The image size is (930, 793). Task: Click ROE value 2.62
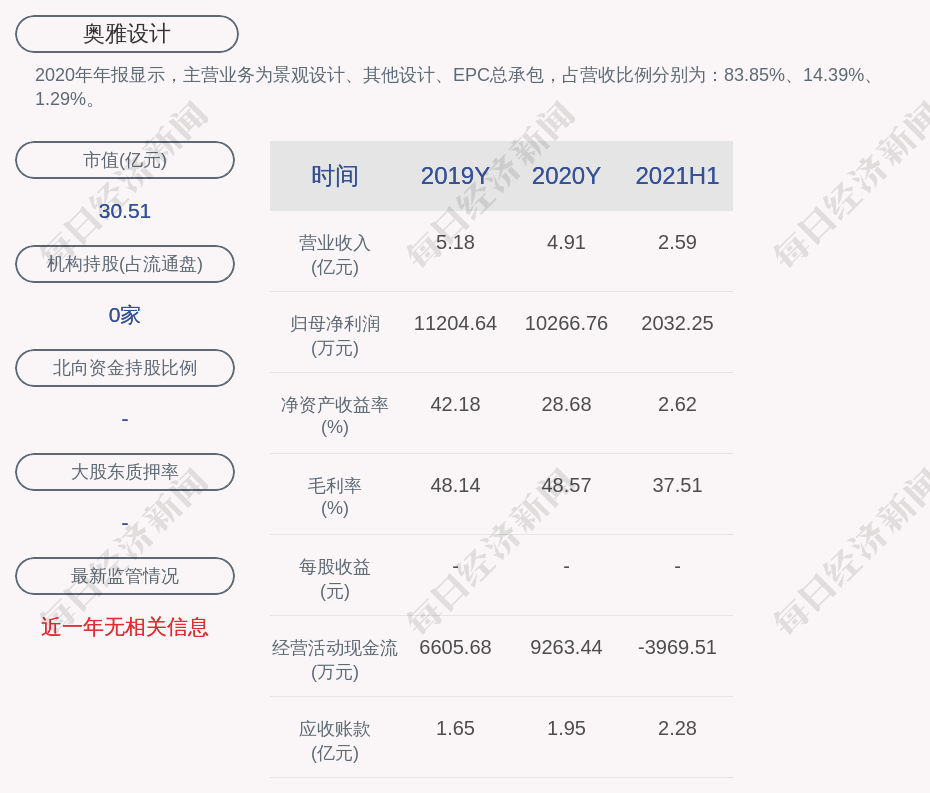click(677, 405)
